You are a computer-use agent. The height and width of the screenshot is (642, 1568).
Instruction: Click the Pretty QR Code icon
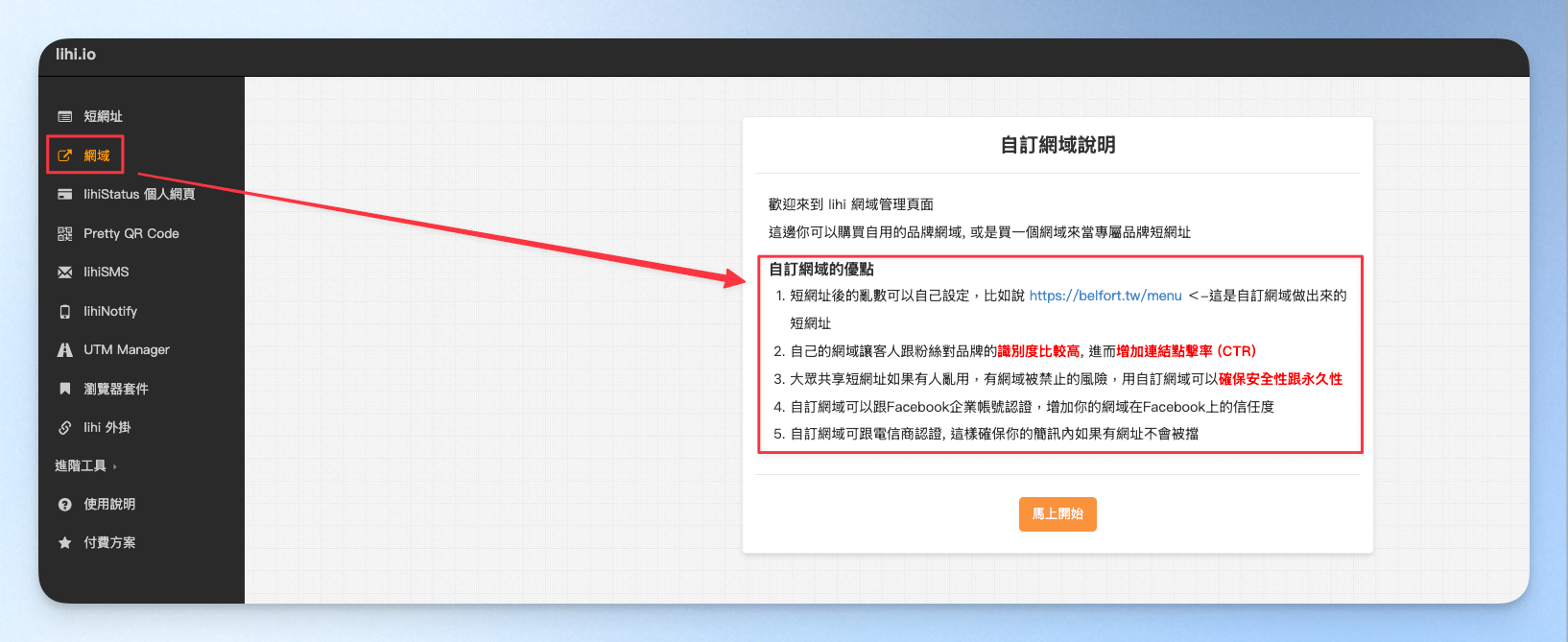65,233
